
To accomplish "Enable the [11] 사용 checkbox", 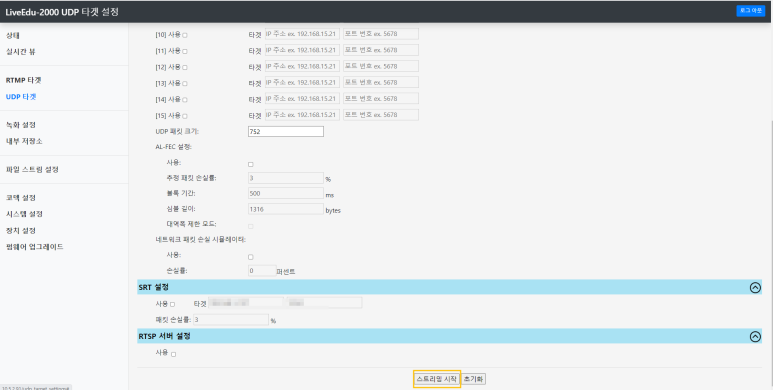I will point(185,51).
